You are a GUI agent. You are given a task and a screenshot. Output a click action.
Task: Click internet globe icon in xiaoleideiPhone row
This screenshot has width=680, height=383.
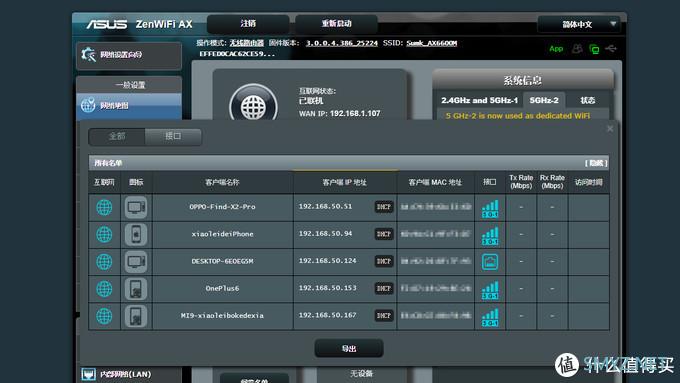point(104,235)
